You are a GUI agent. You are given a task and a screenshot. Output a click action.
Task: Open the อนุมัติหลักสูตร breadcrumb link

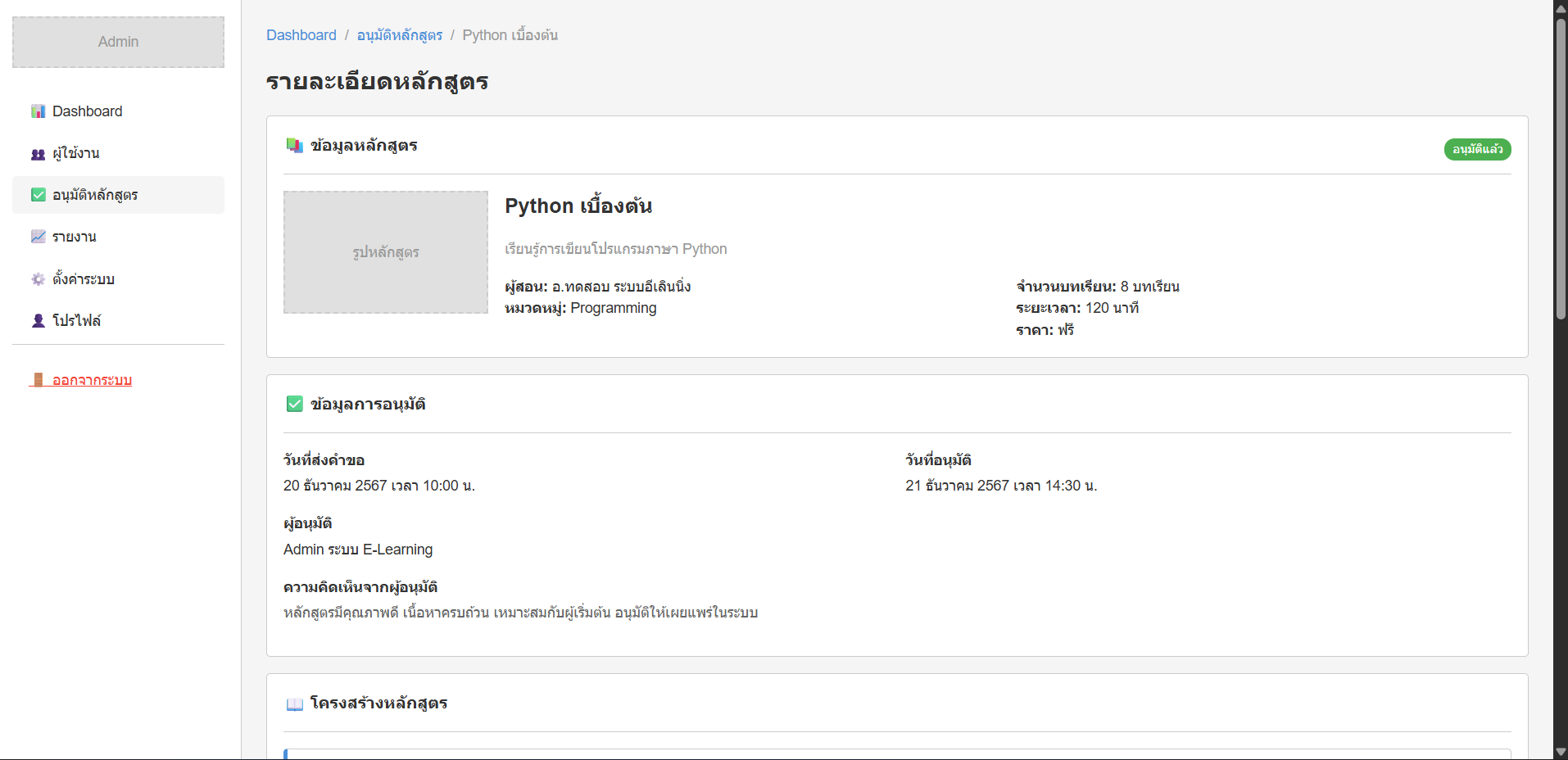(401, 34)
